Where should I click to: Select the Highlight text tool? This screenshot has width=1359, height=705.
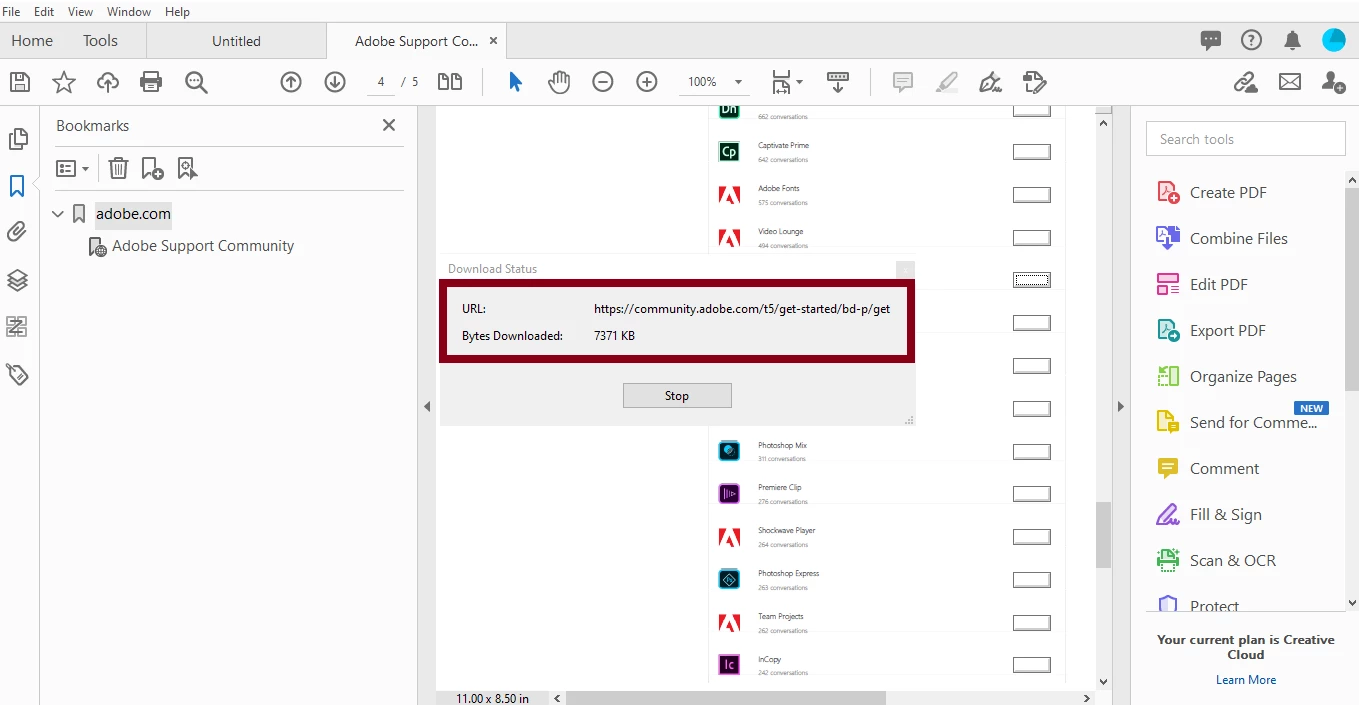[947, 82]
